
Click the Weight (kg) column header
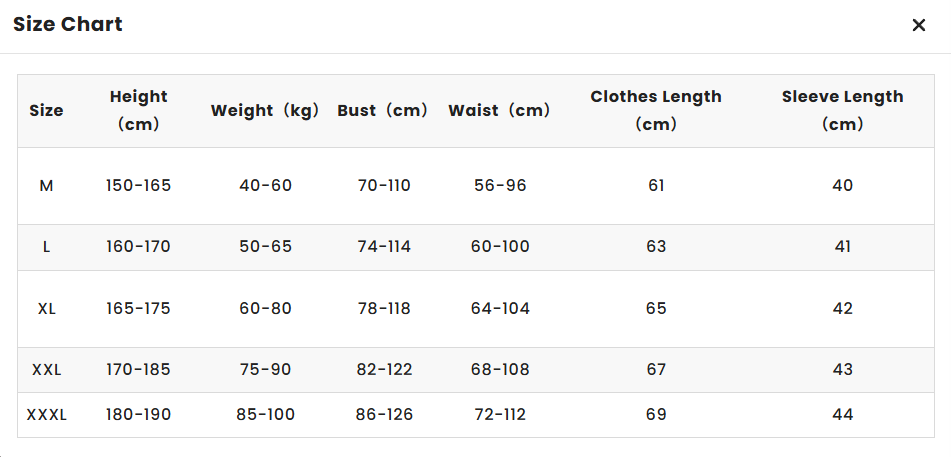(x=265, y=111)
